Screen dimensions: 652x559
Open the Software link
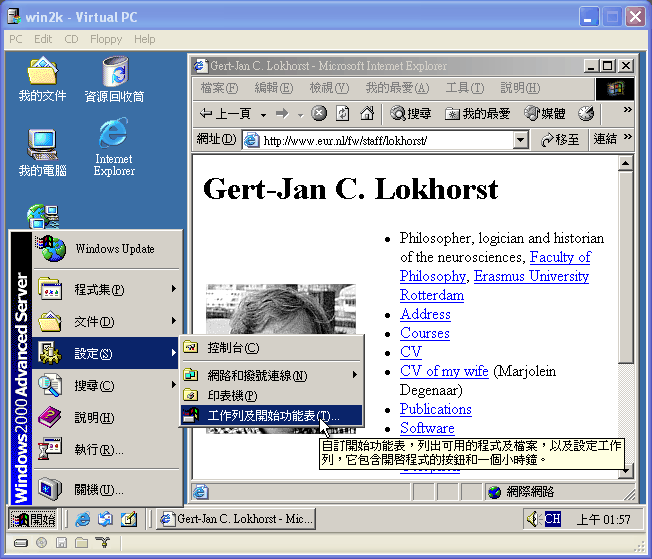coord(427,428)
